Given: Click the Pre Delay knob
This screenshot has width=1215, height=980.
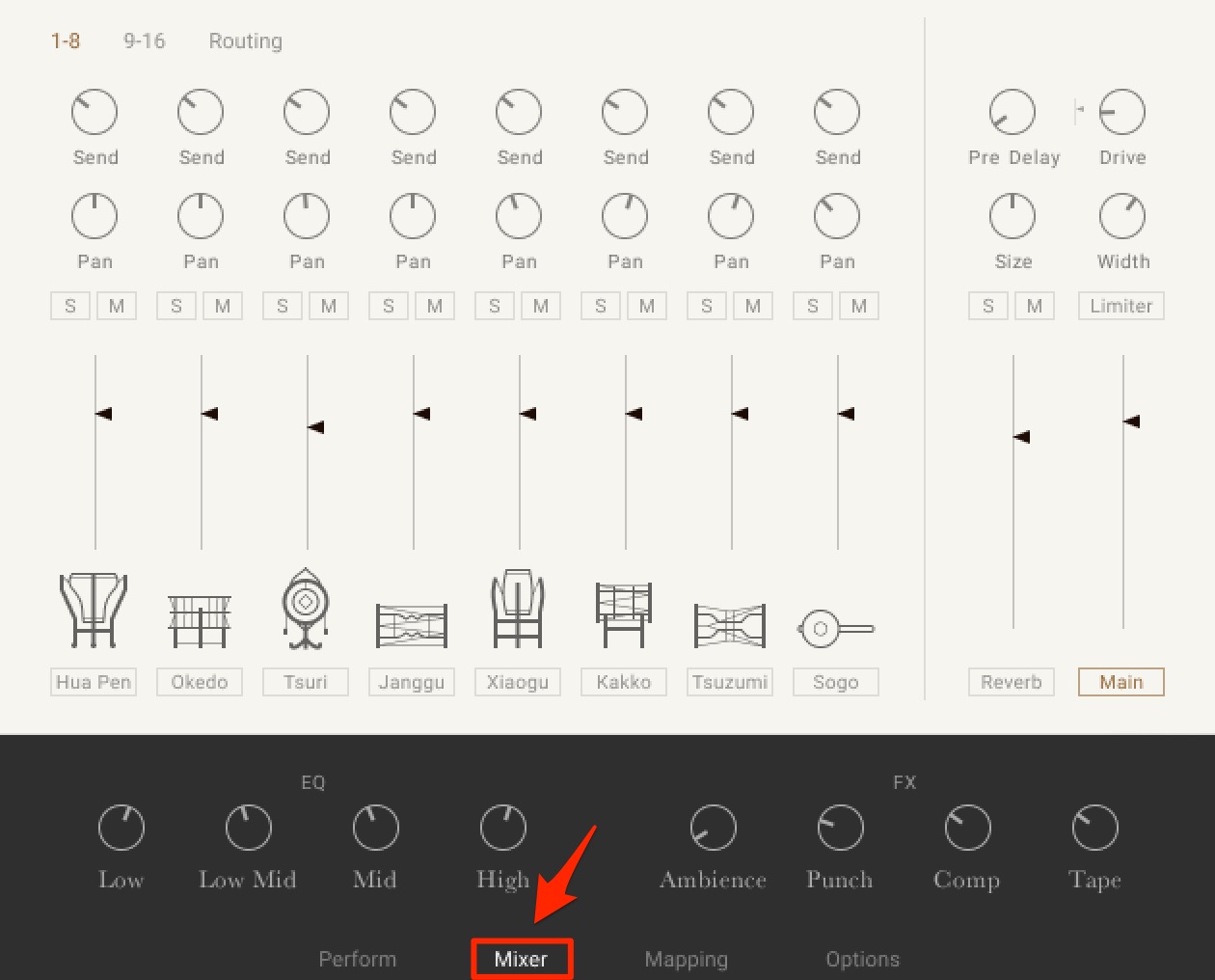Looking at the screenshot, I should 1012,113.
